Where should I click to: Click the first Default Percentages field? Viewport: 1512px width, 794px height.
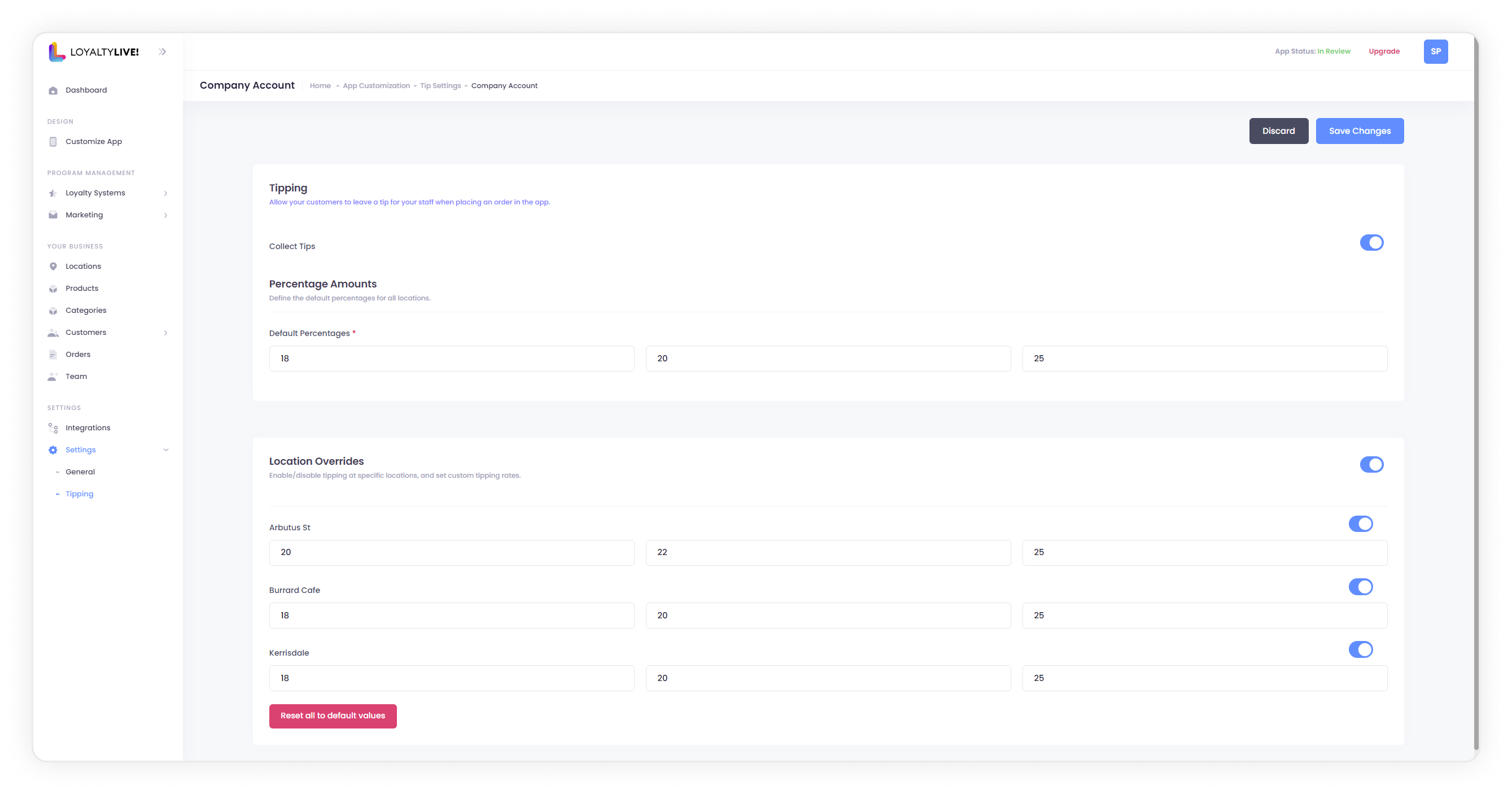(x=451, y=359)
